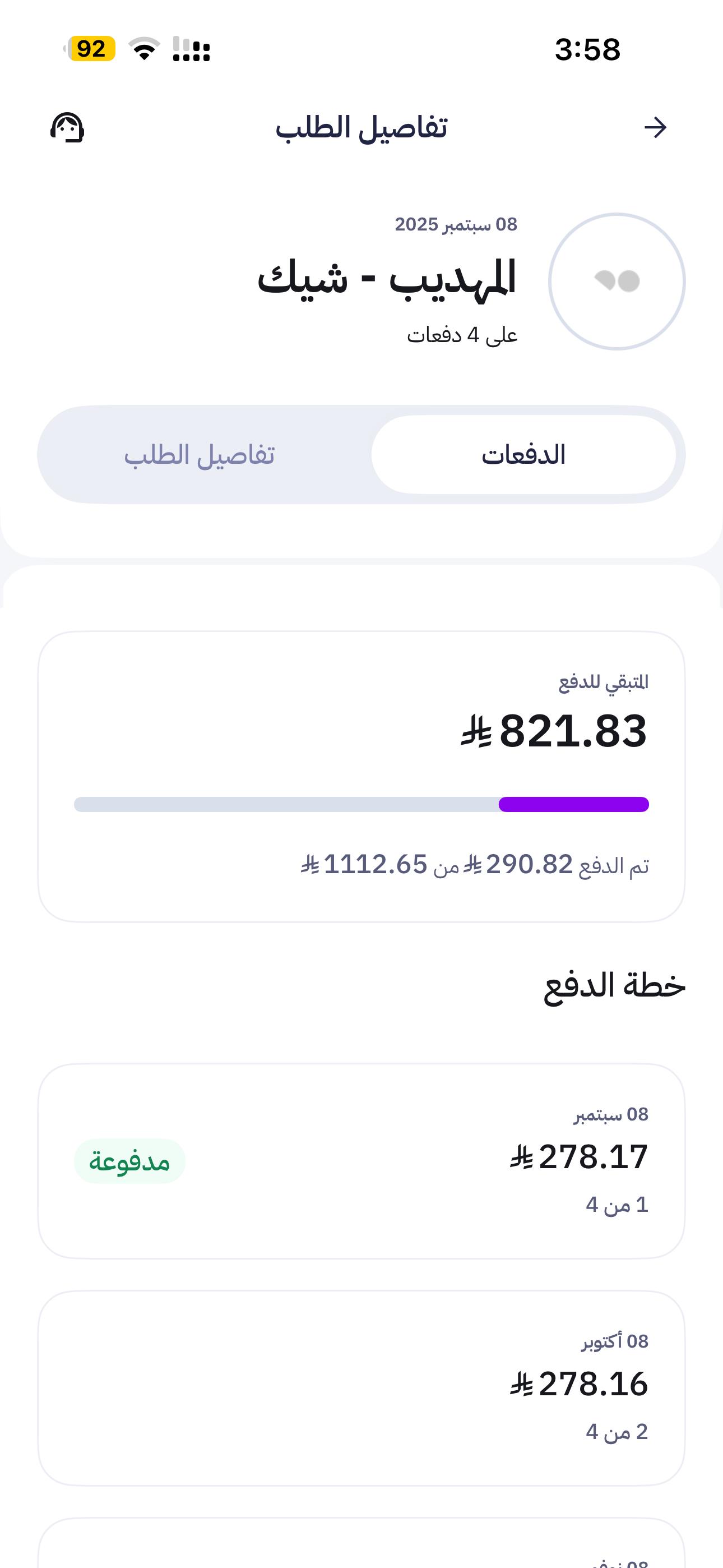This screenshot has width=723, height=1568.
Task: Open the 08 سبتمبر installment card
Action: pos(361,1160)
